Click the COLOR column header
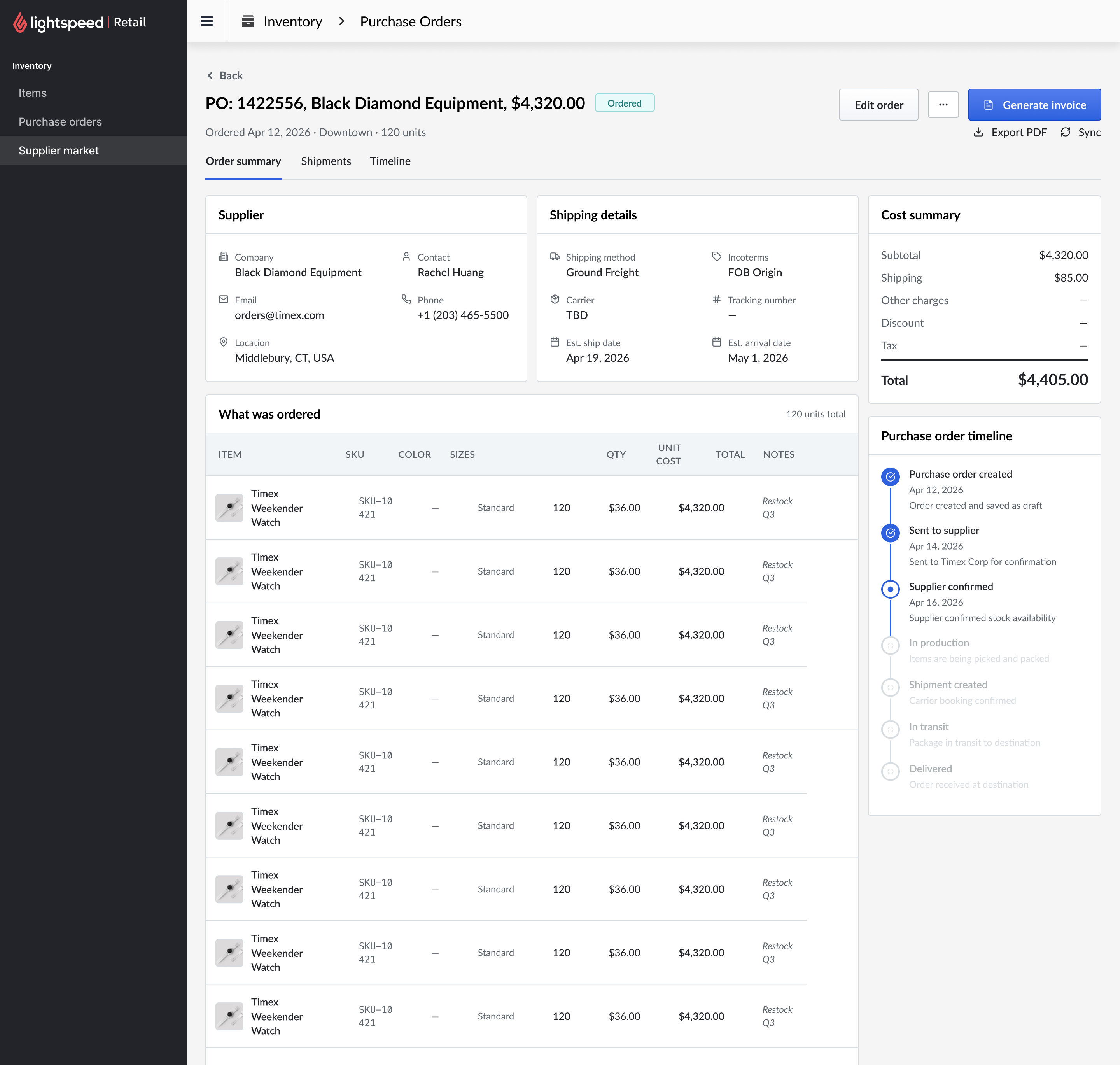 coord(415,454)
